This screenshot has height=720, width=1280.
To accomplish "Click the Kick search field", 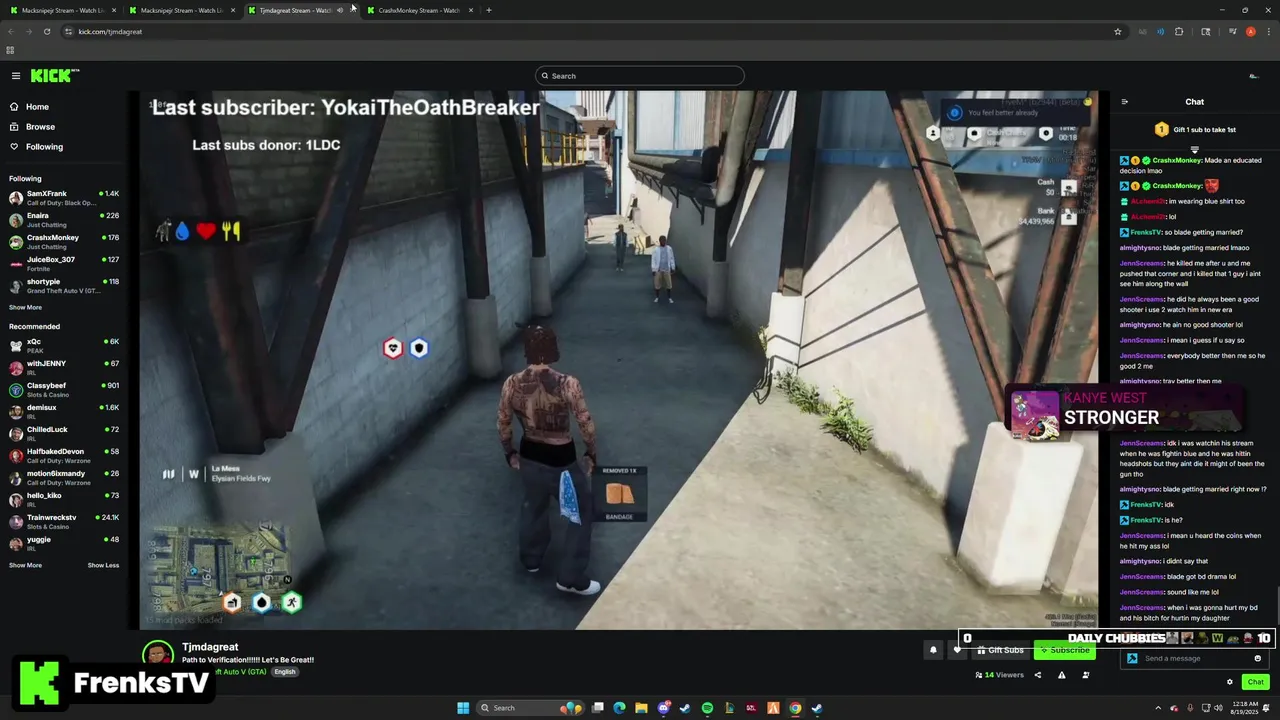I will pyautogui.click(x=640, y=76).
